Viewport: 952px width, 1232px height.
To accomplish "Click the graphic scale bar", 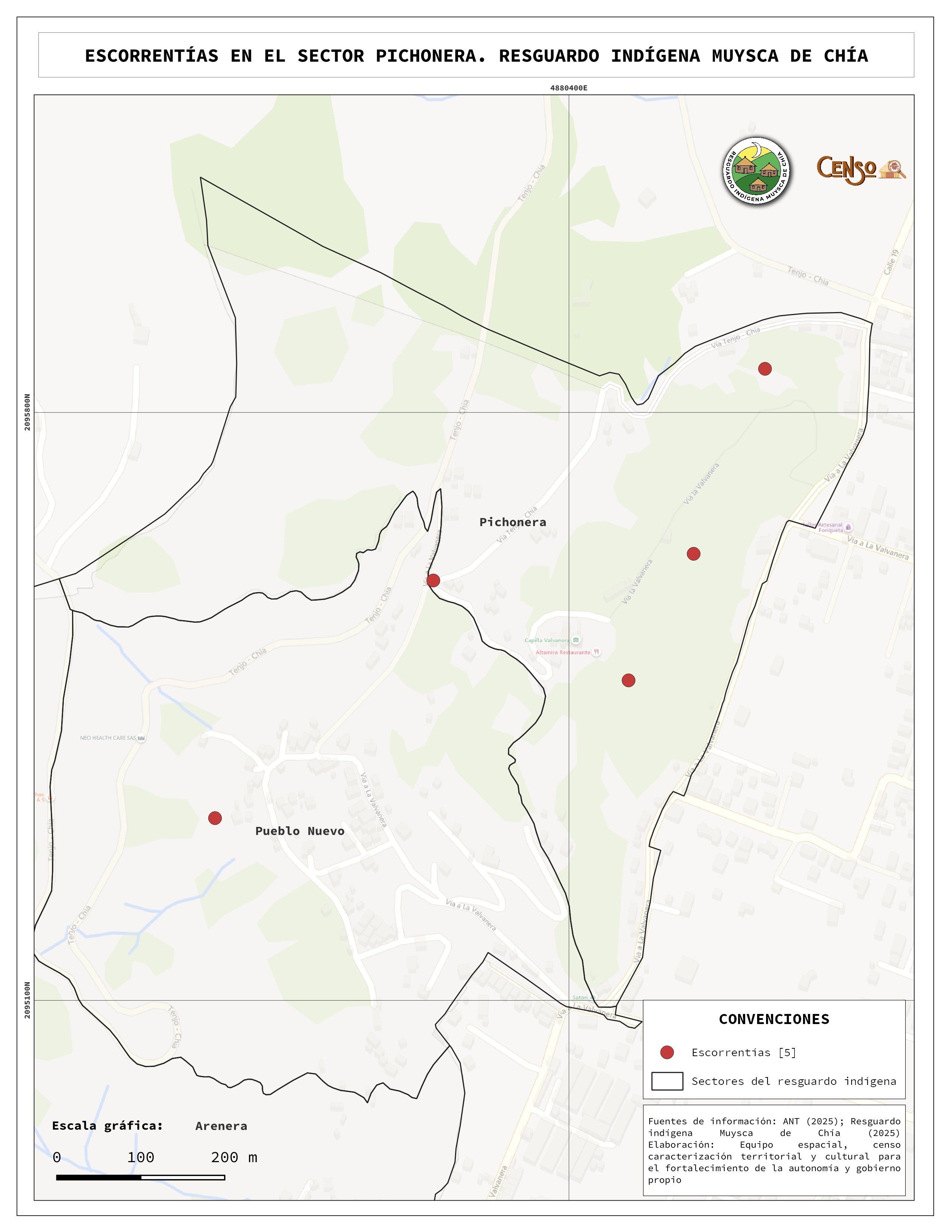I will [140, 1177].
